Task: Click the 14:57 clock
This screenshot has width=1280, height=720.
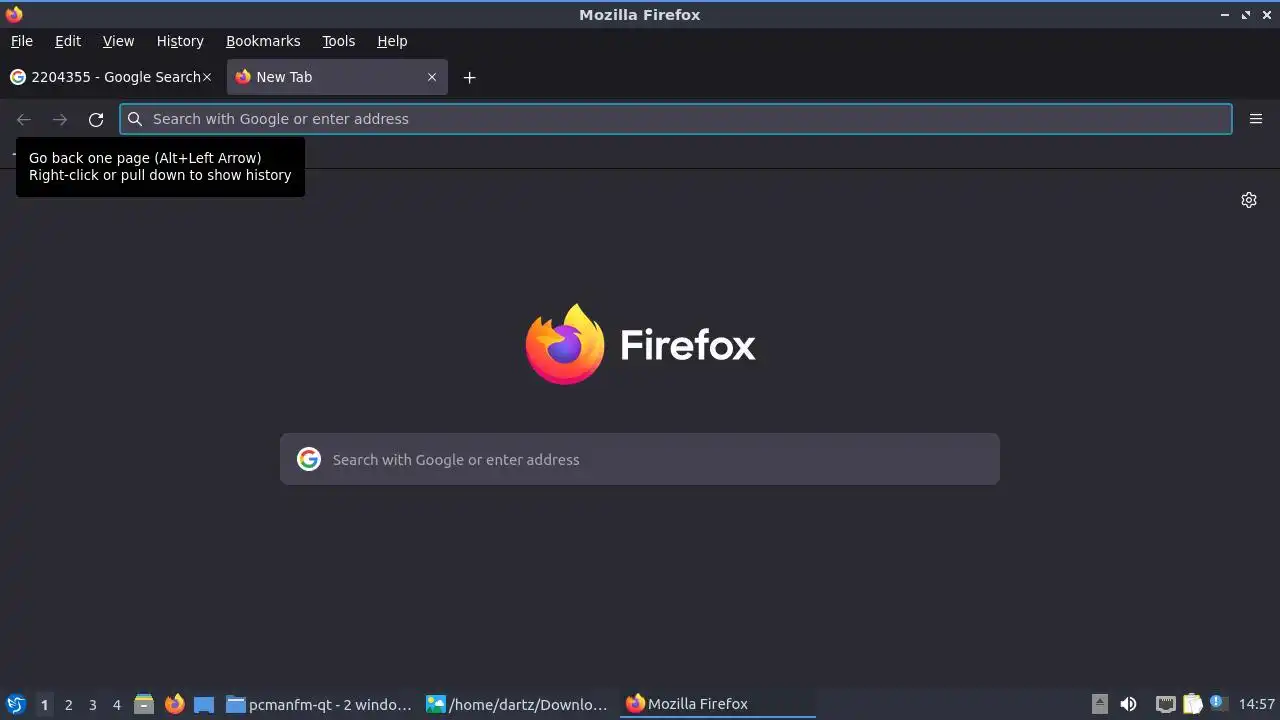Action: (1256, 704)
